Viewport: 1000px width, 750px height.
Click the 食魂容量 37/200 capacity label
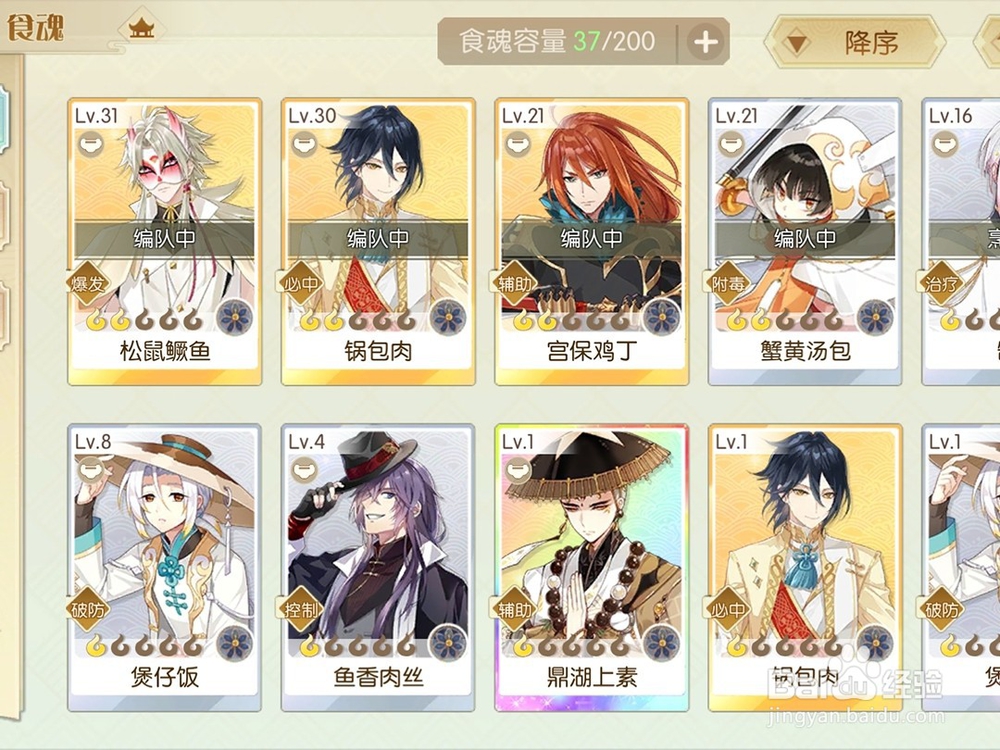click(557, 41)
